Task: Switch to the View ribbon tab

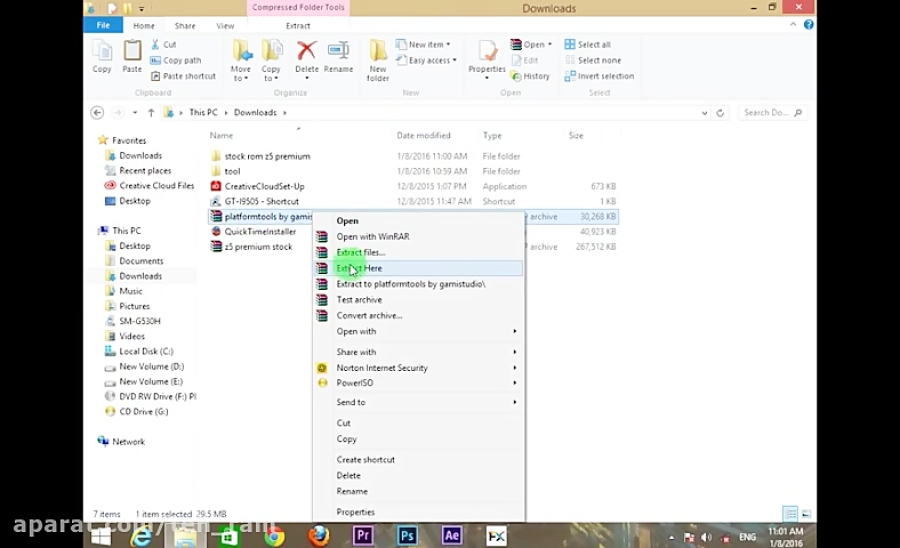Action: [x=225, y=25]
